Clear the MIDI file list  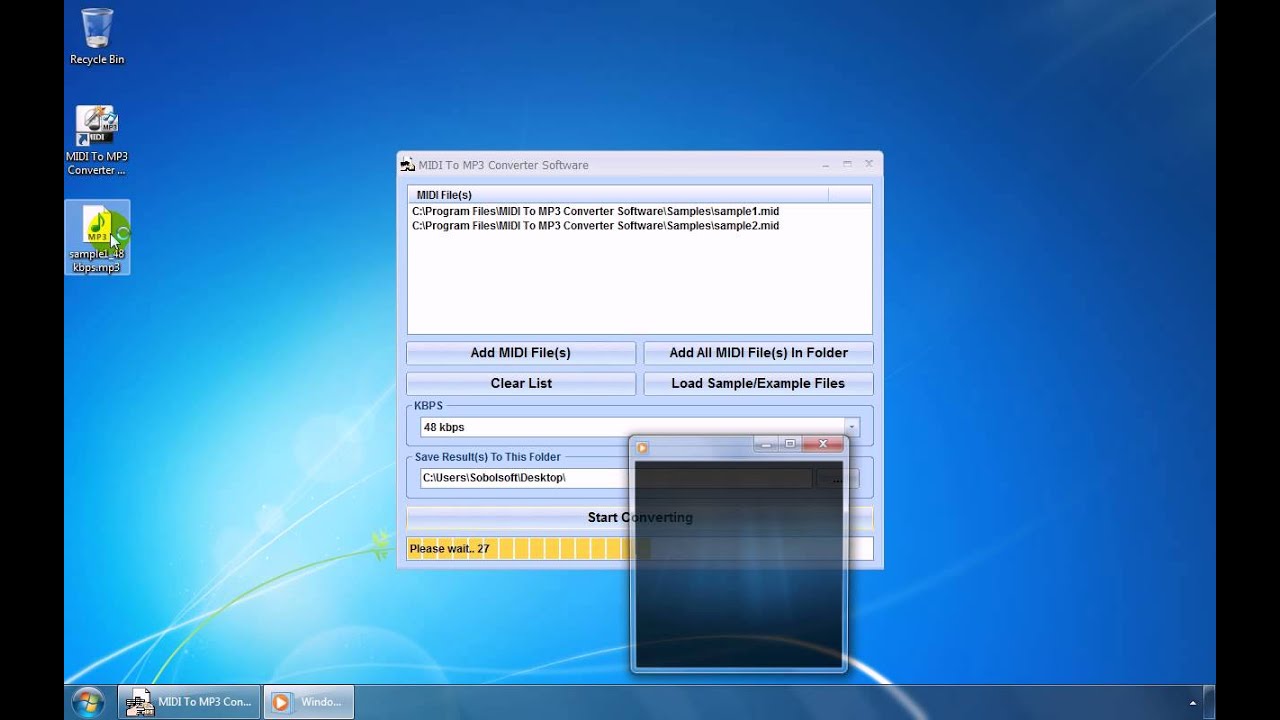(x=521, y=383)
